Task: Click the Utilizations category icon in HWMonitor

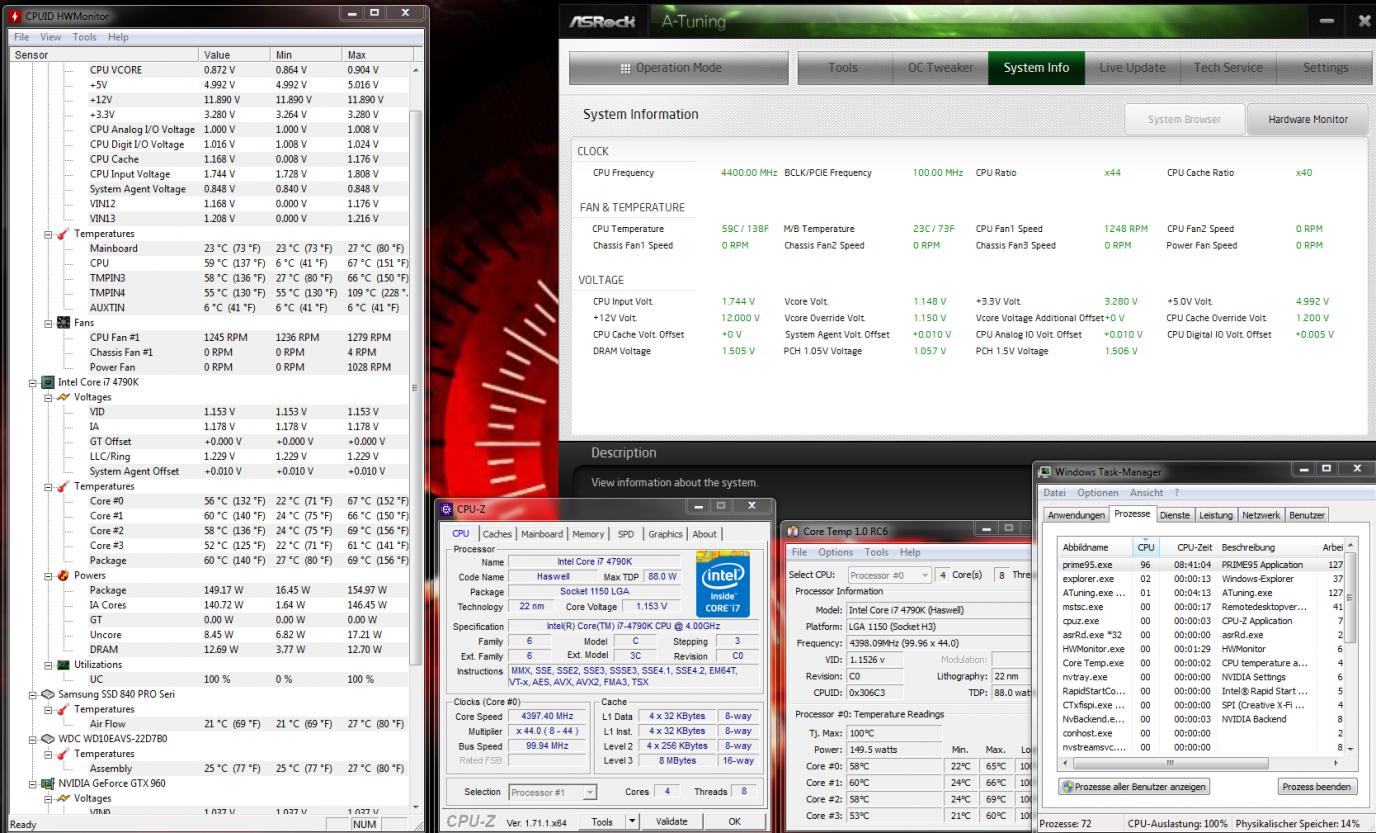Action: click(64, 664)
